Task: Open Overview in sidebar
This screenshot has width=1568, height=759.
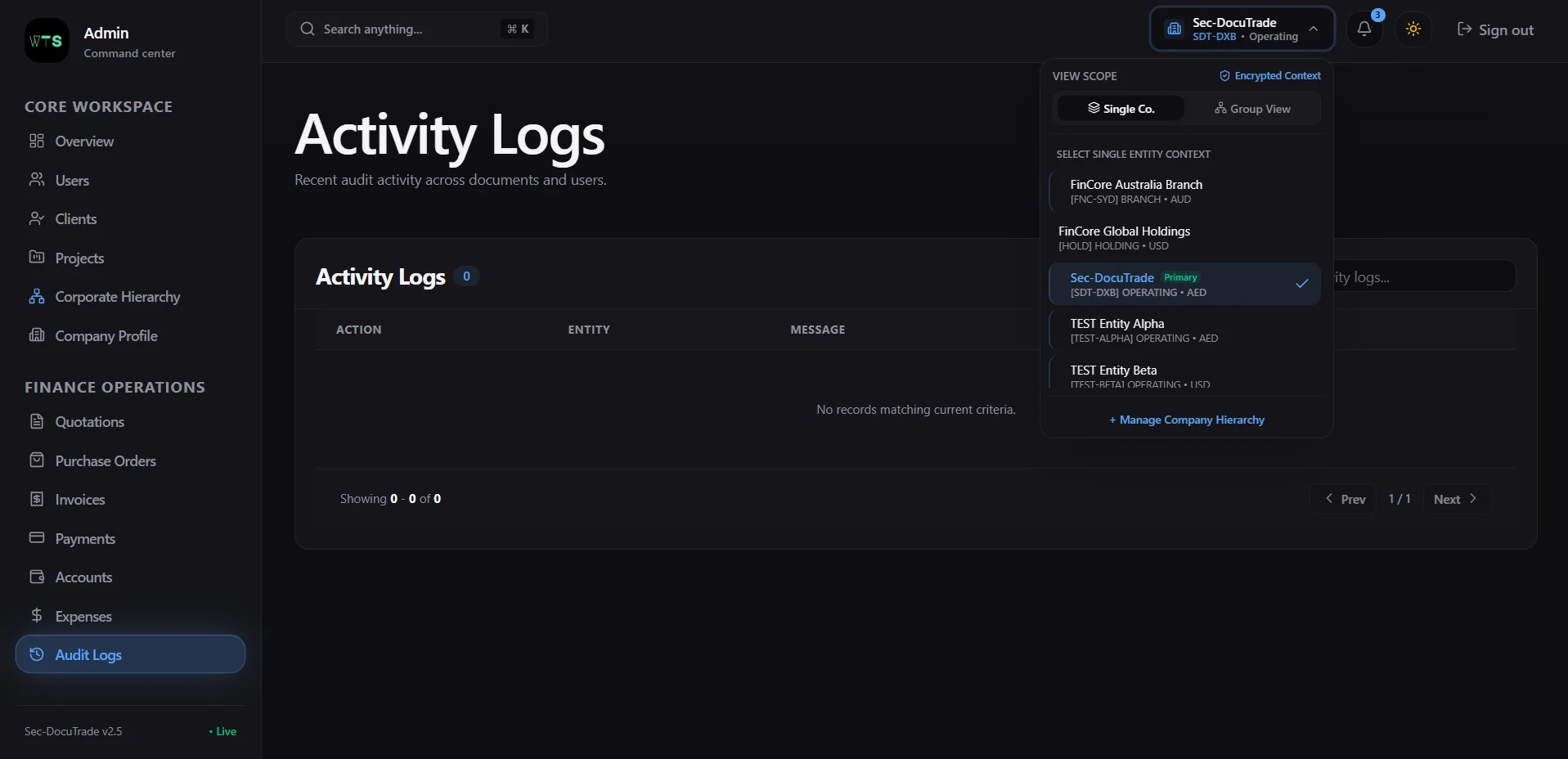Action: (x=130, y=141)
